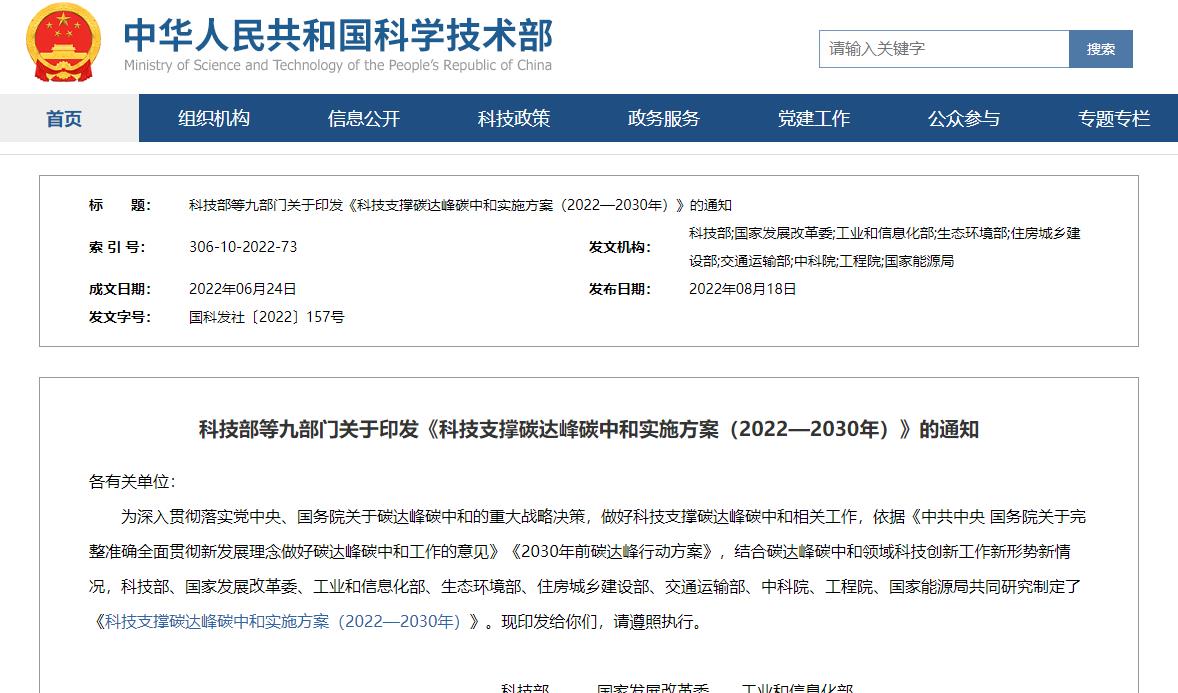
Task: Click the bold notice heading in article
Action: tap(588, 430)
